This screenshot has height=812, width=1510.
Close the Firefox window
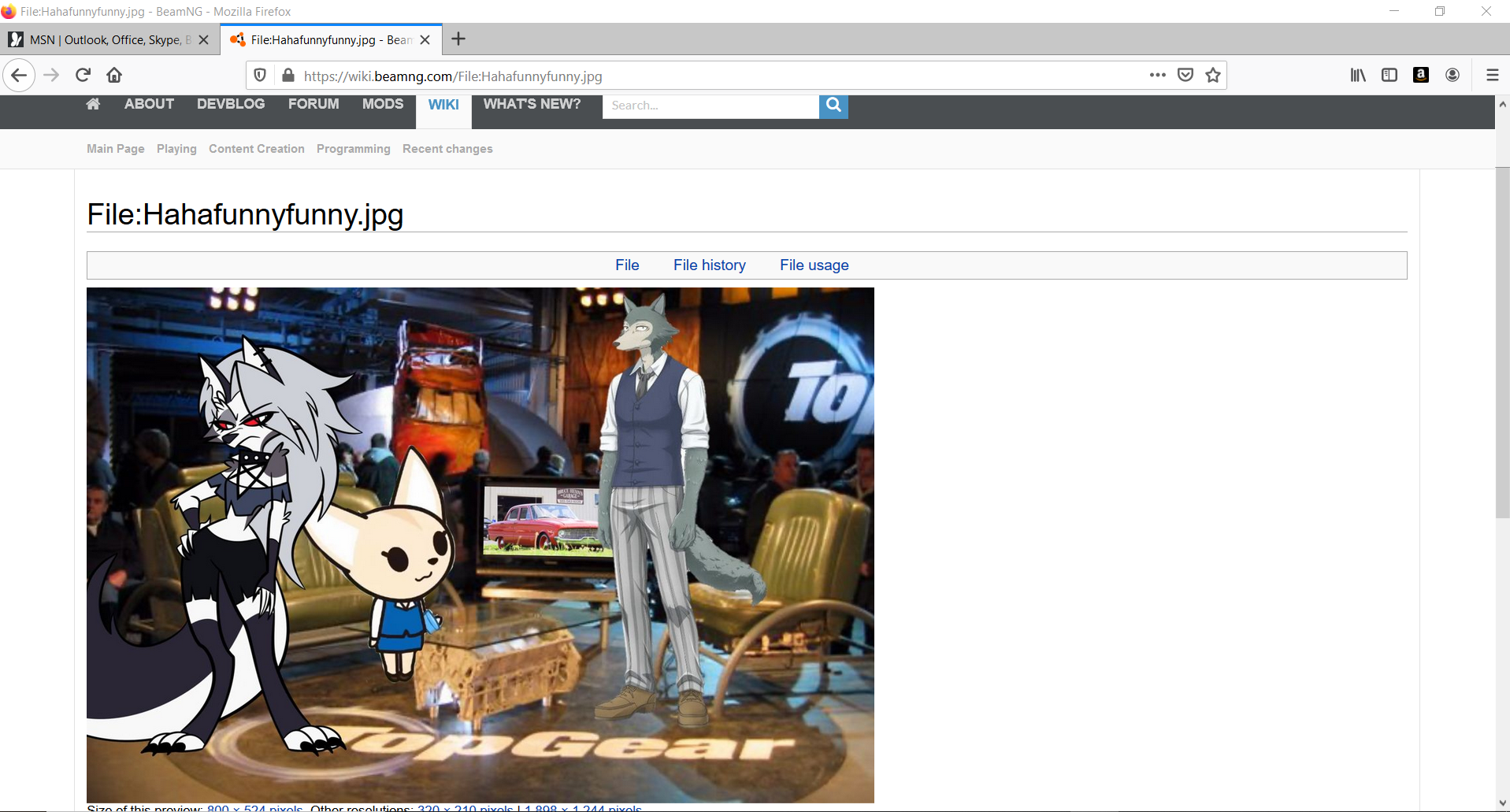[1486, 11]
